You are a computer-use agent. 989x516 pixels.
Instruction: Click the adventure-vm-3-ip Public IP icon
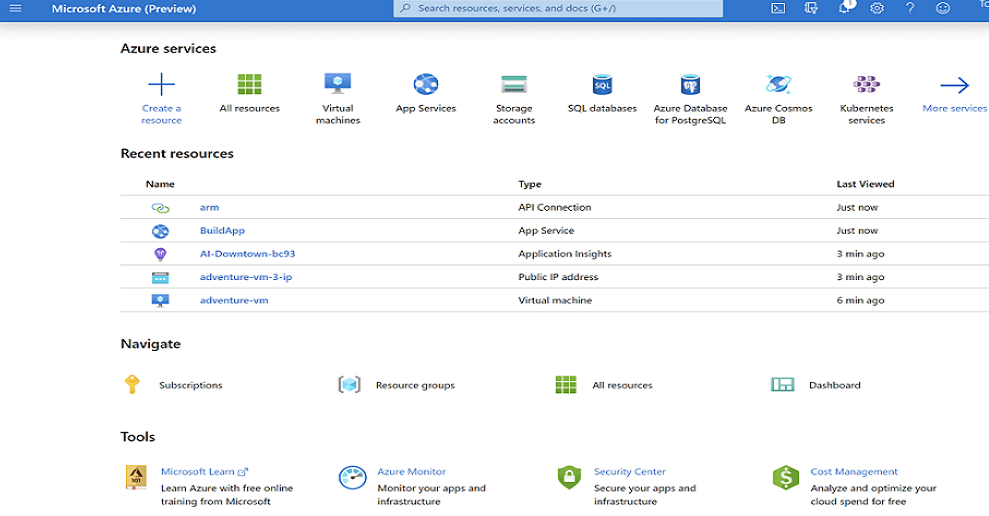click(160, 277)
